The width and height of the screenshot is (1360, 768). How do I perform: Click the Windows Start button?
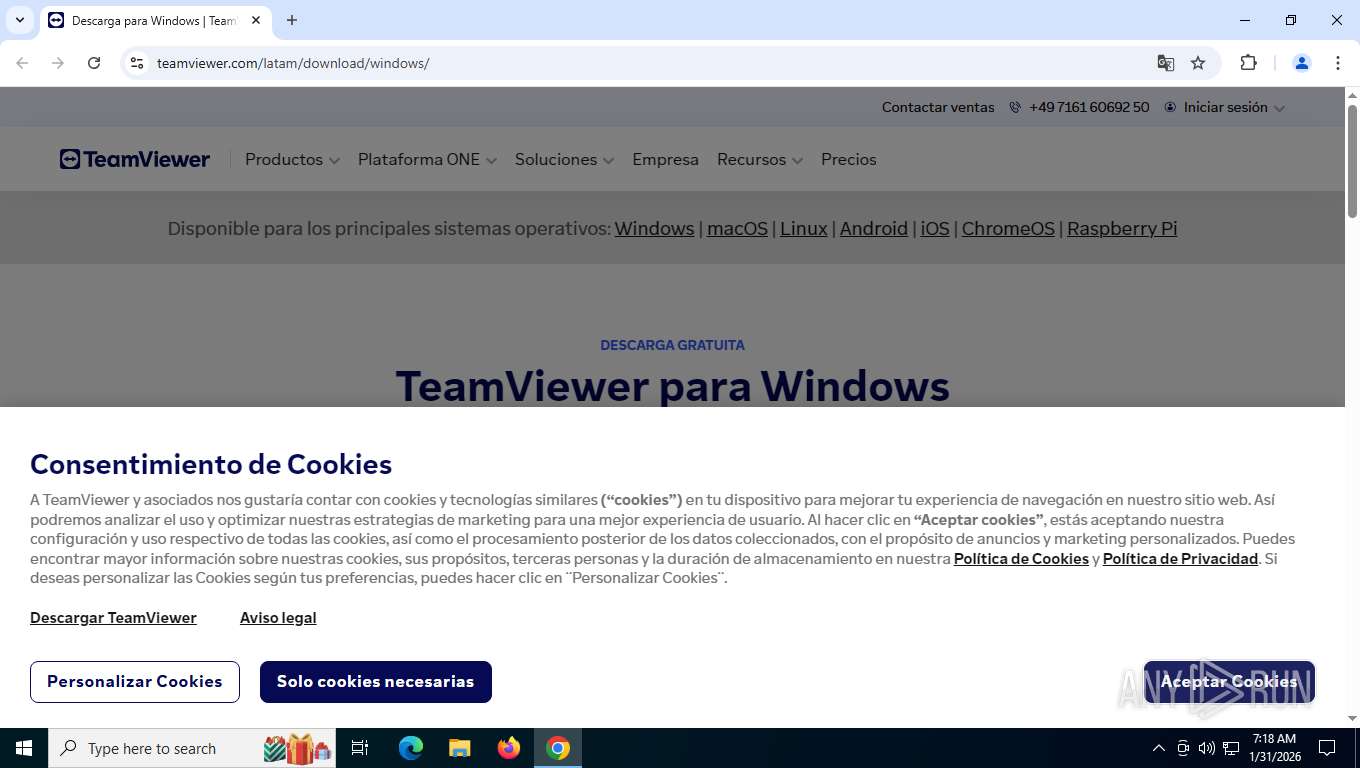pos(24,748)
